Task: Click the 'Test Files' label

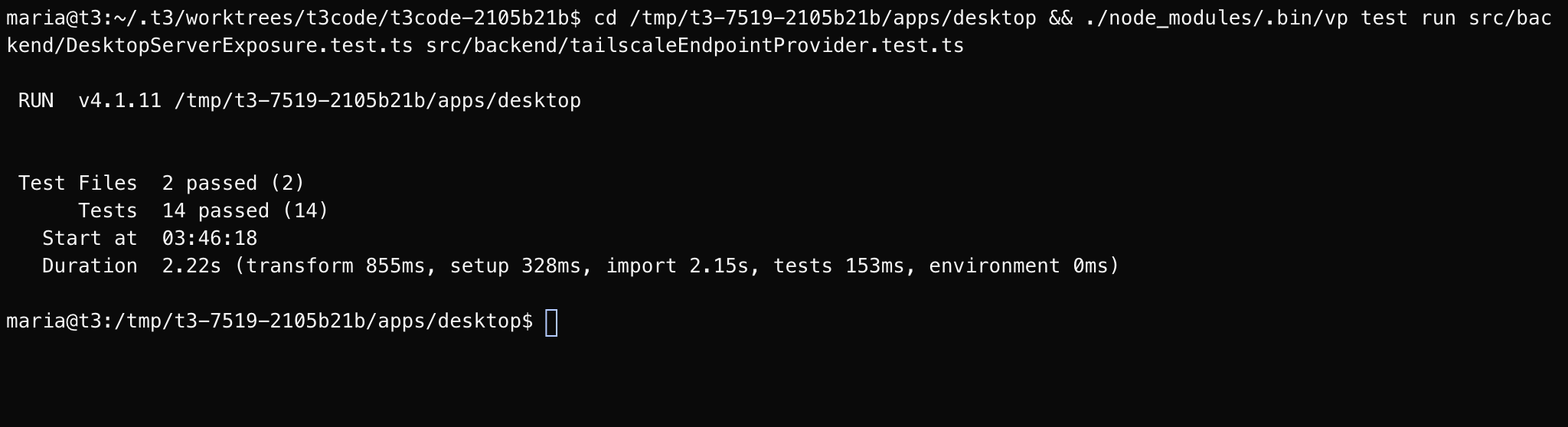Action: pyautogui.click(x=78, y=184)
